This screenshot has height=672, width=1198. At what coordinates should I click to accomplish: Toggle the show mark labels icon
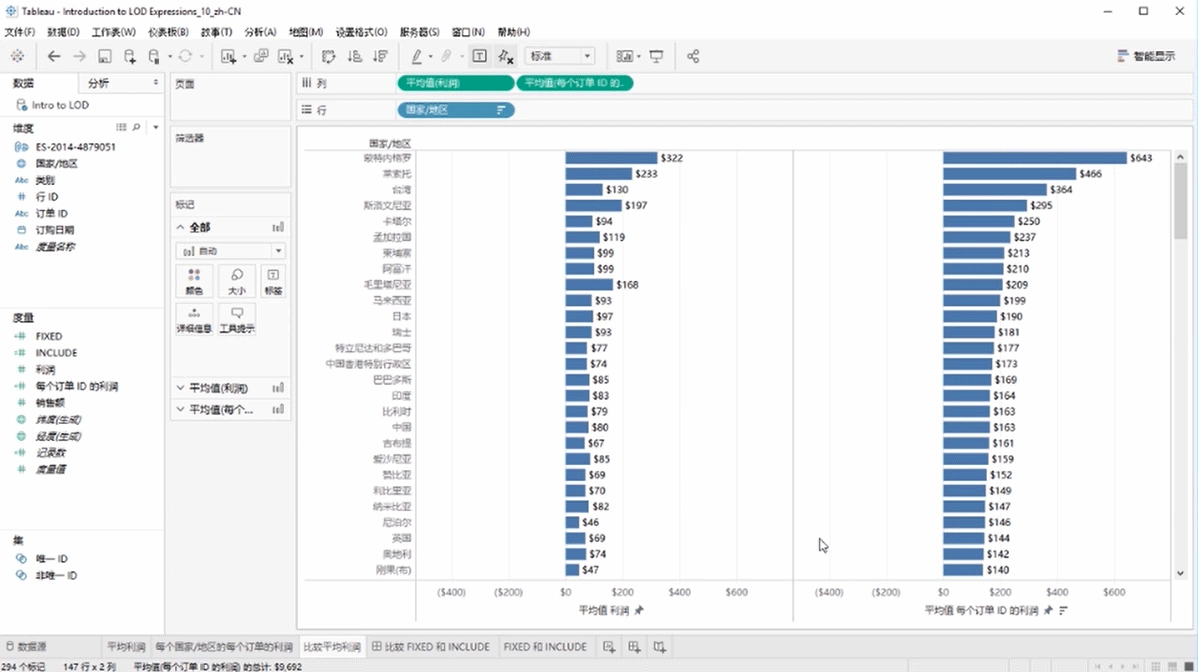(x=479, y=57)
